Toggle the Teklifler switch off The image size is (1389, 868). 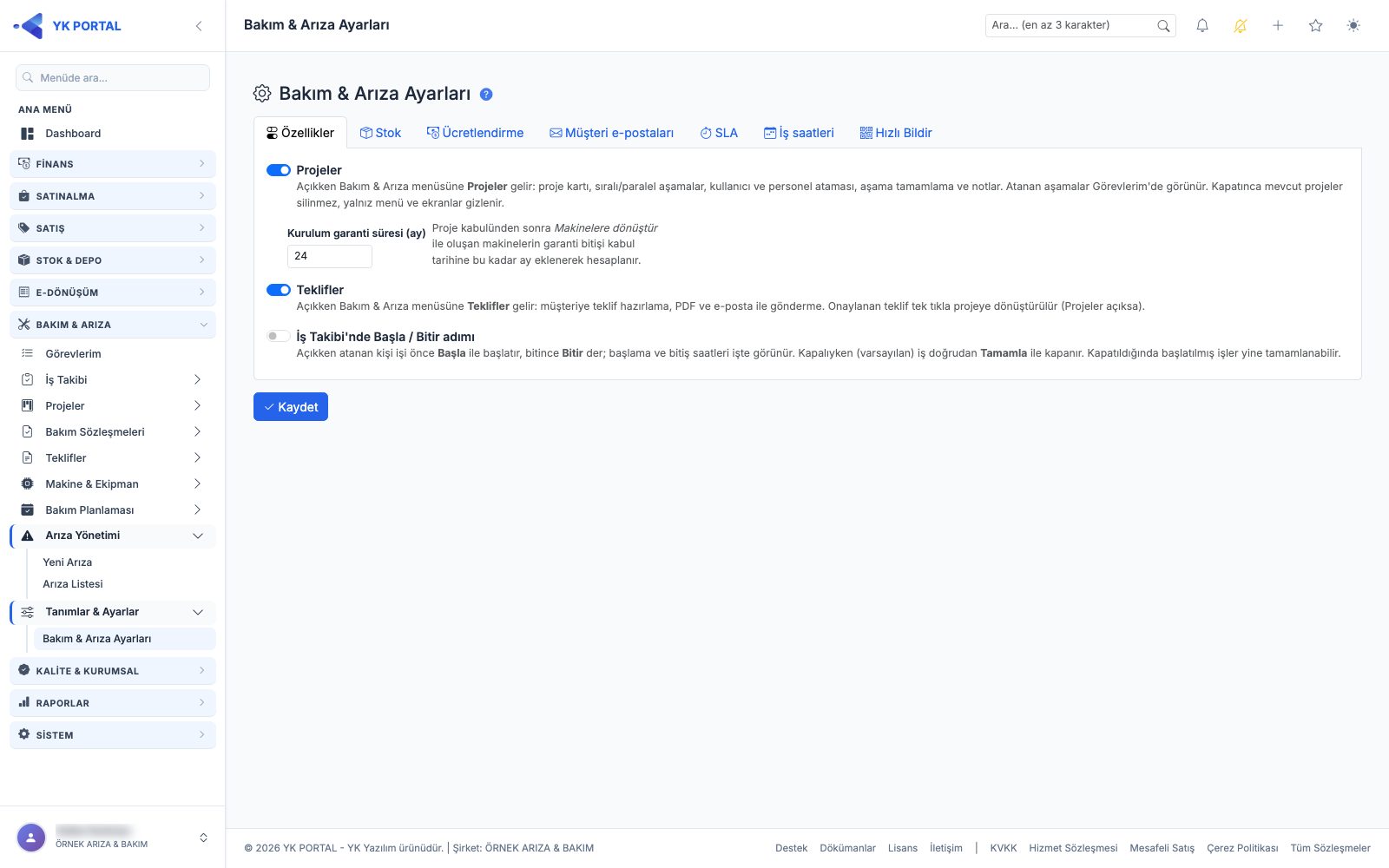(x=279, y=290)
